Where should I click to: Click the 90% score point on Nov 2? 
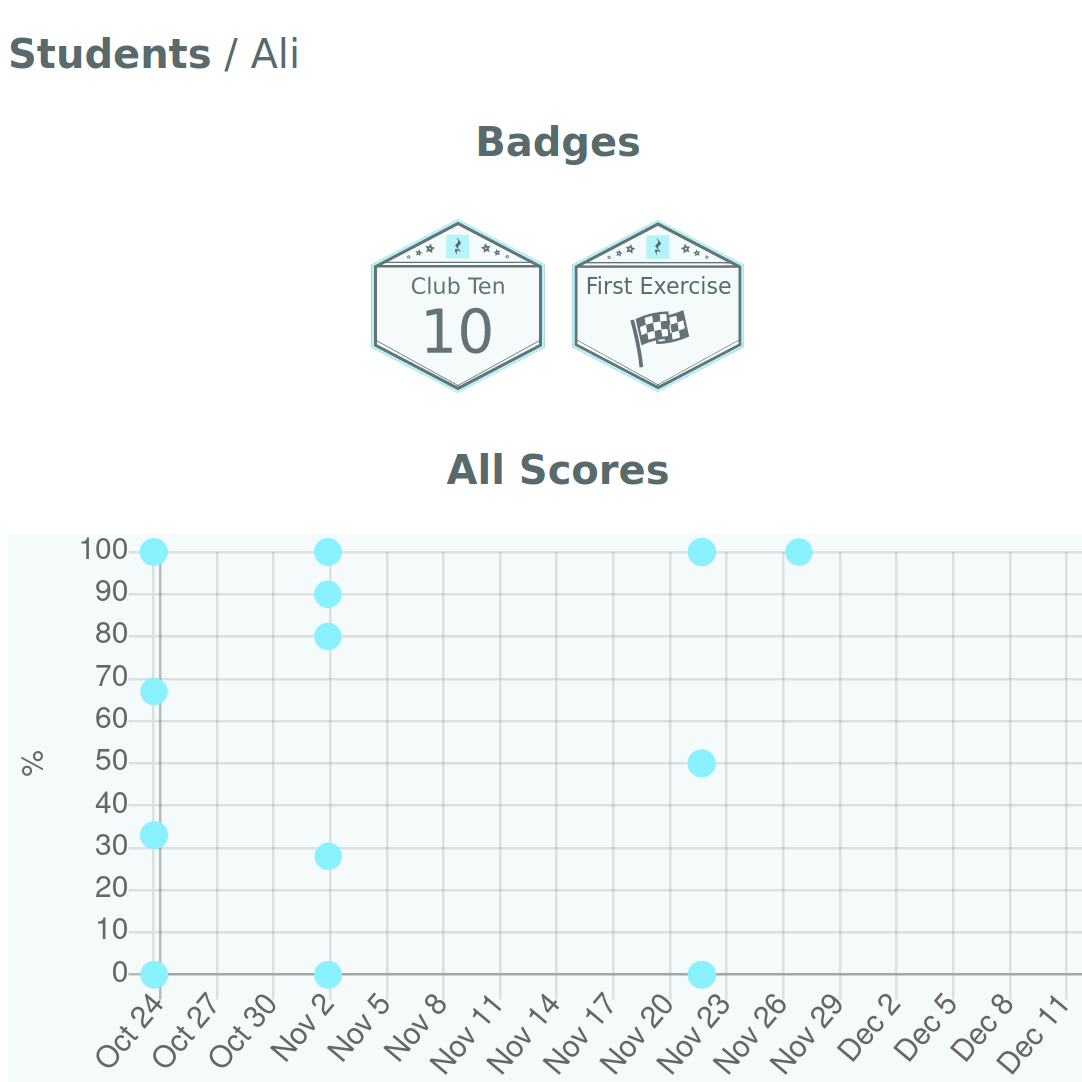(328, 594)
